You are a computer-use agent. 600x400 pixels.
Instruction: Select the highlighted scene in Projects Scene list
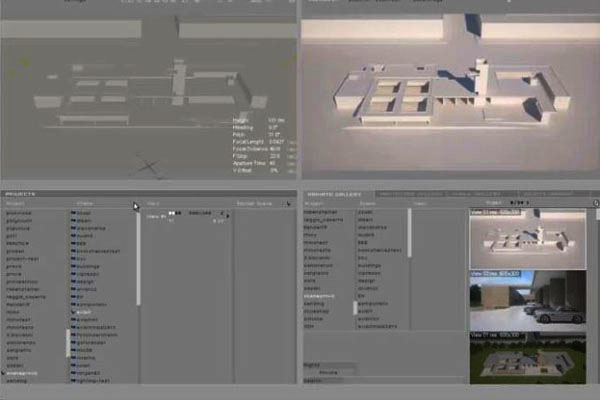(84, 311)
